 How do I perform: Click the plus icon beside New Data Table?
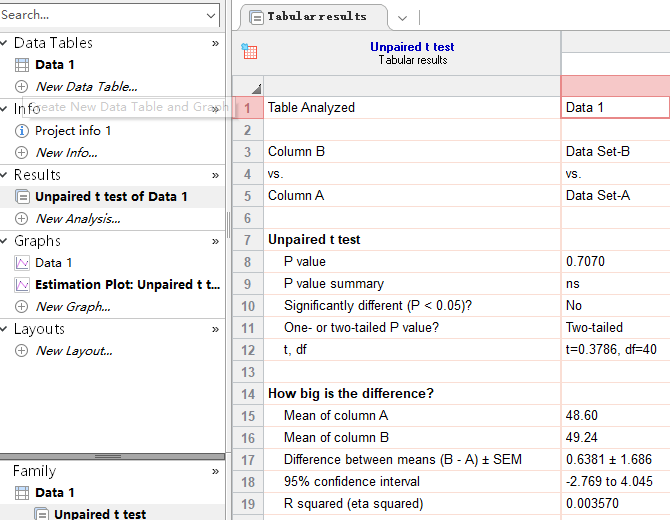click(21, 87)
